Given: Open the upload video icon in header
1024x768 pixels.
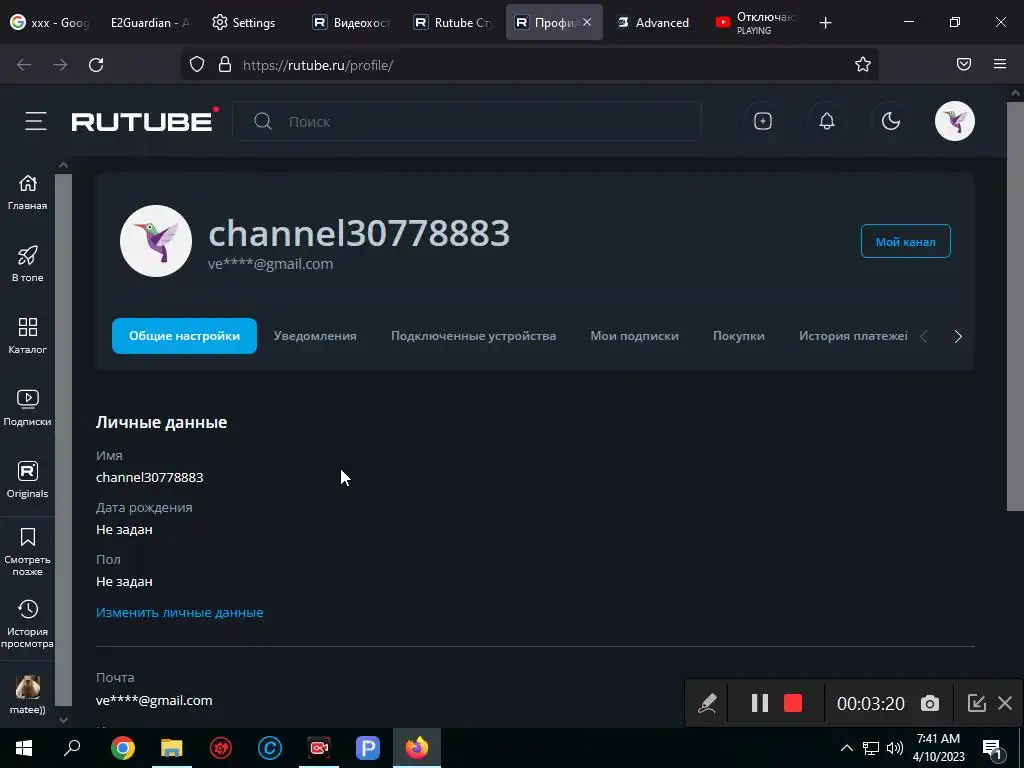Looking at the screenshot, I should pos(763,121).
